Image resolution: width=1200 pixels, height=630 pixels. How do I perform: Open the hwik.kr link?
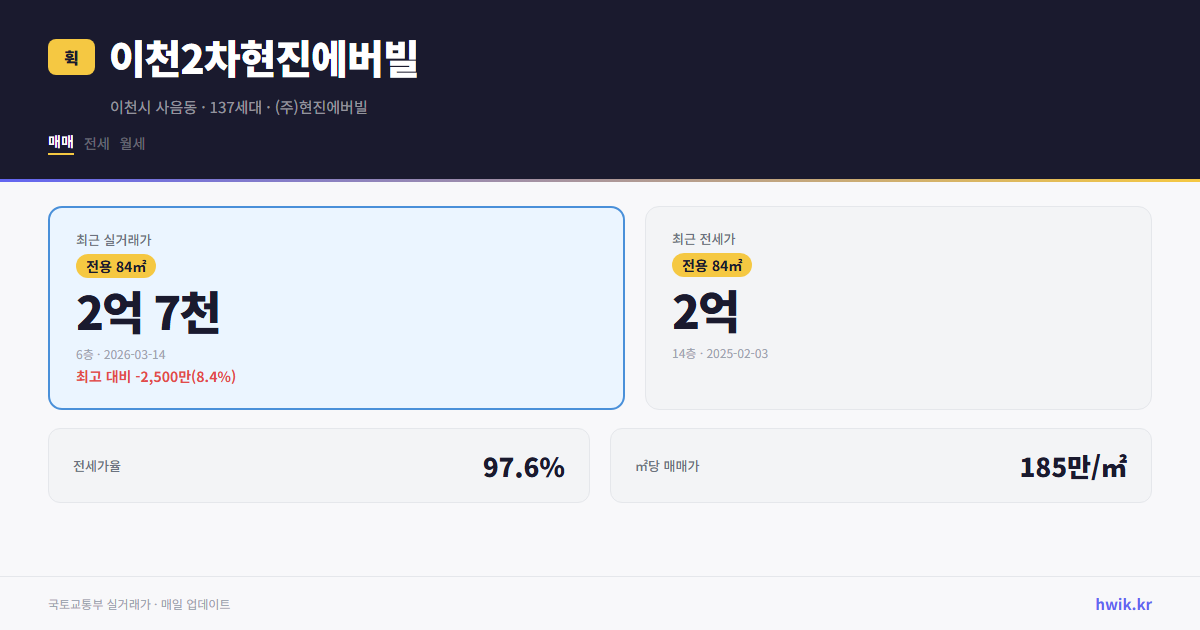(1122, 603)
